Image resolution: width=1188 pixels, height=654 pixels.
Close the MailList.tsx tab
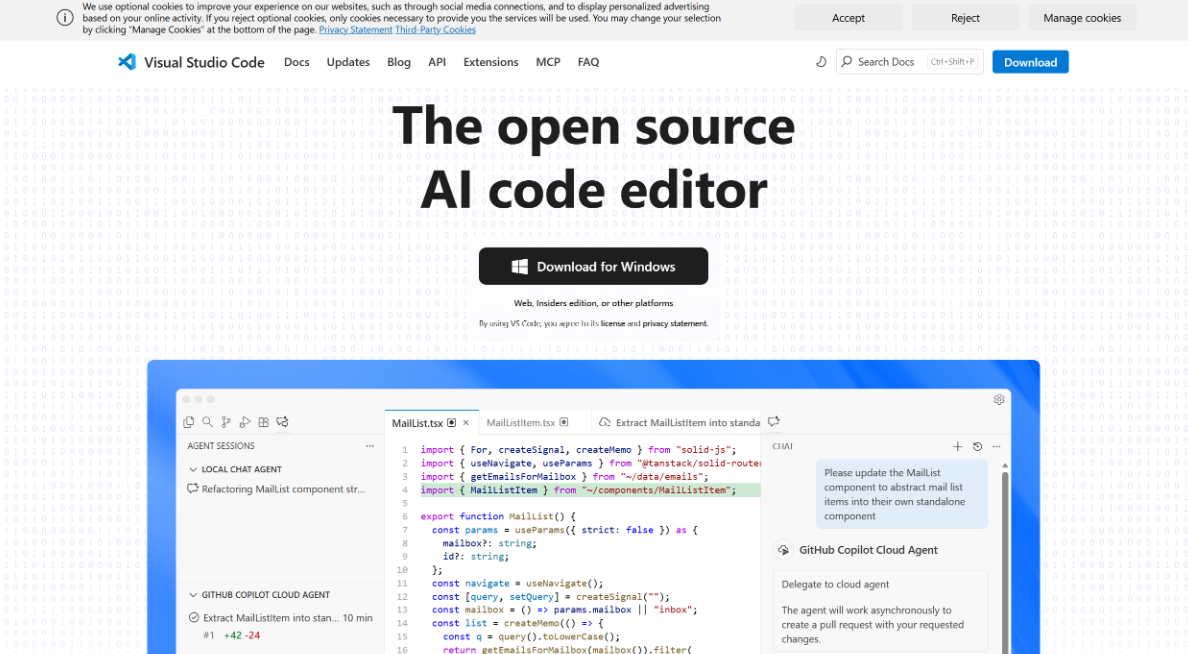coord(466,423)
